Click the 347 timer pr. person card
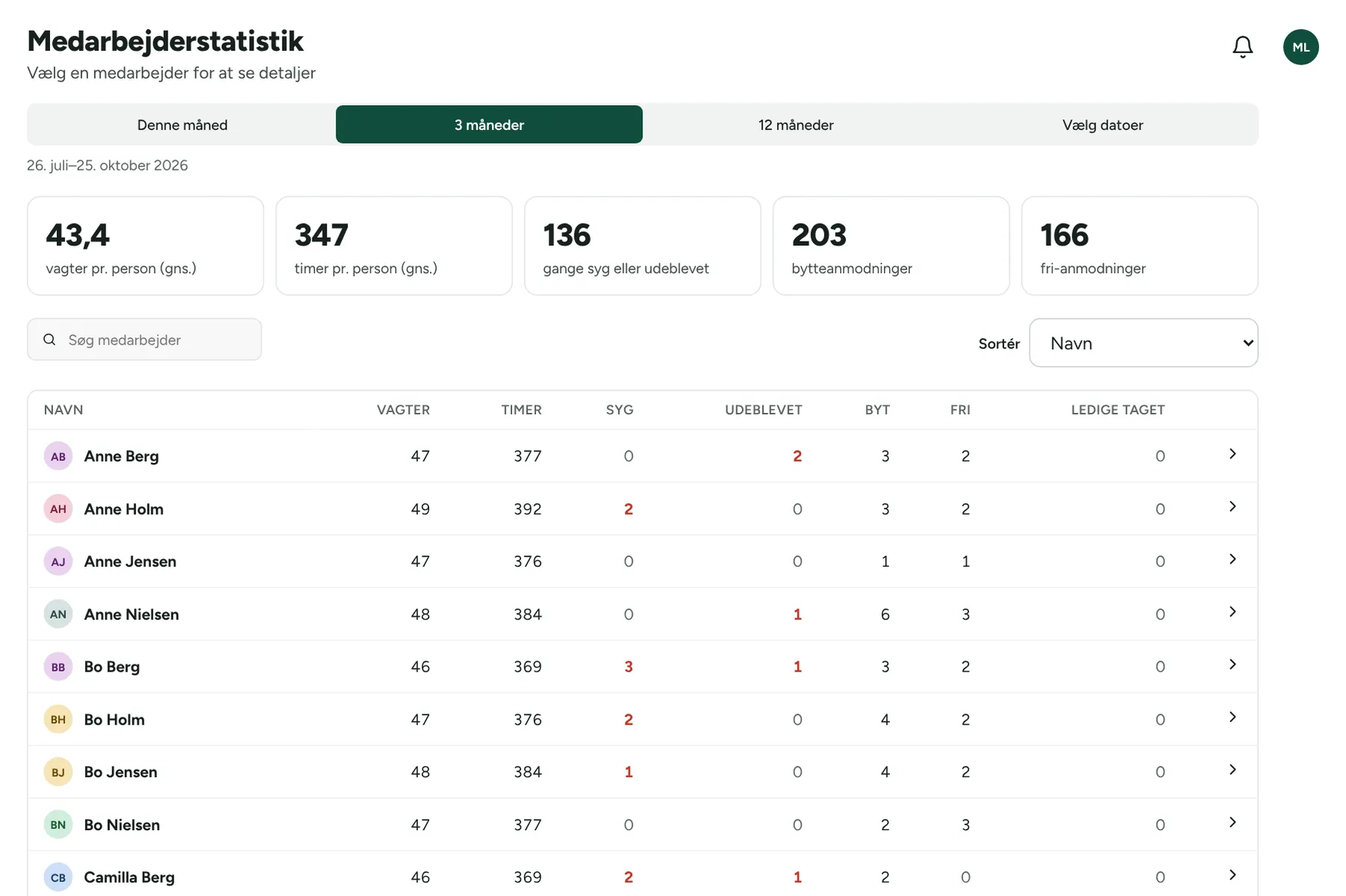 pos(394,246)
